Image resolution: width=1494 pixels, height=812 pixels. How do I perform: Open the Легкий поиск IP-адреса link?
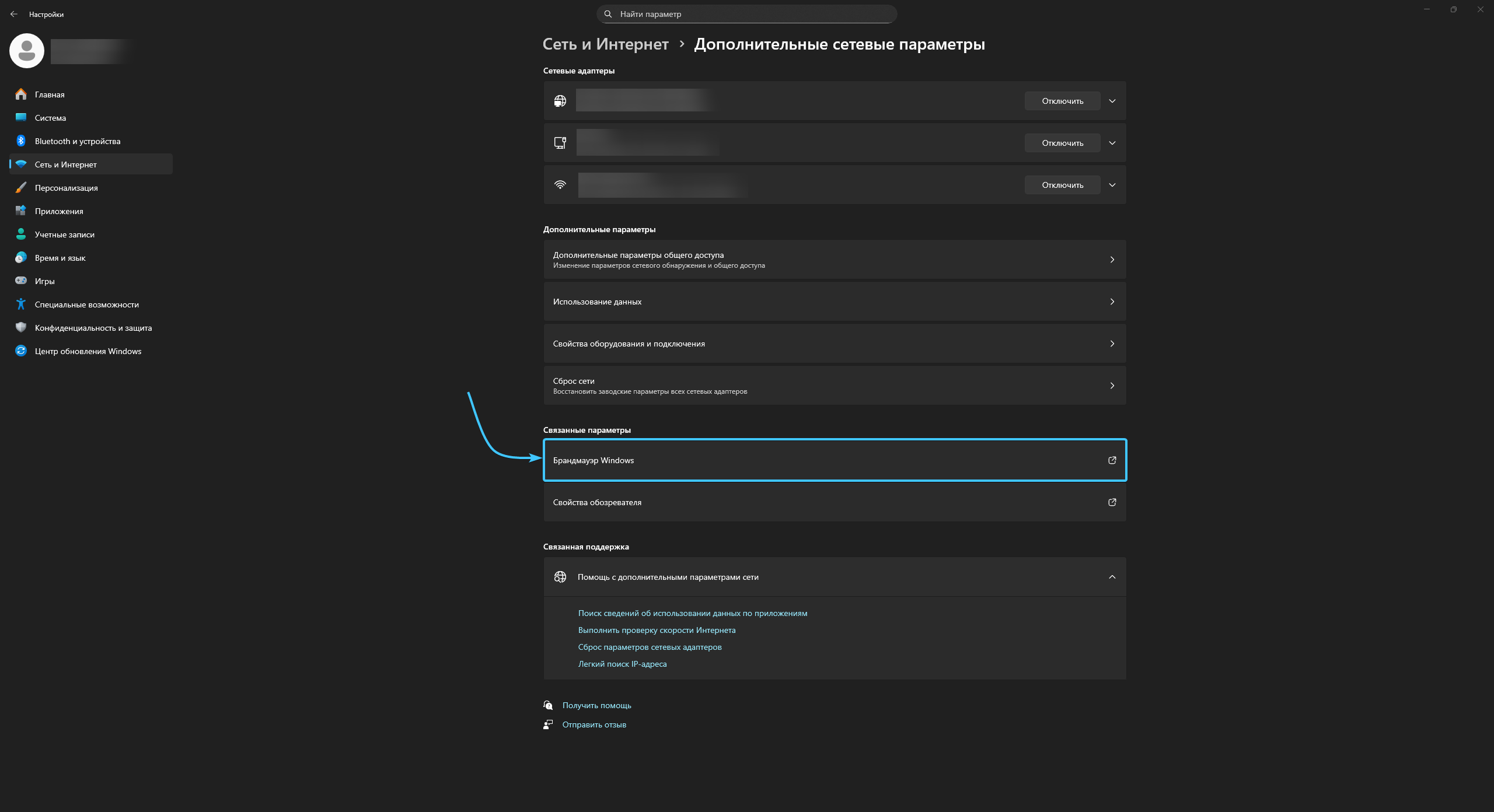click(622, 664)
